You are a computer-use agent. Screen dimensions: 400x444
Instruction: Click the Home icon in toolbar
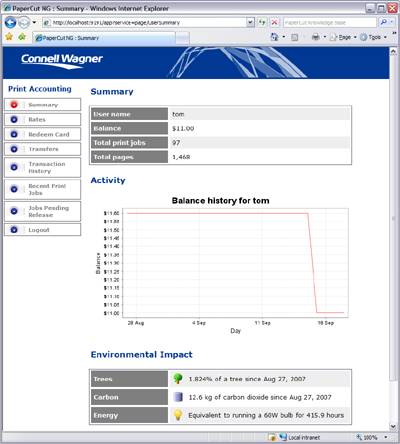(274, 37)
